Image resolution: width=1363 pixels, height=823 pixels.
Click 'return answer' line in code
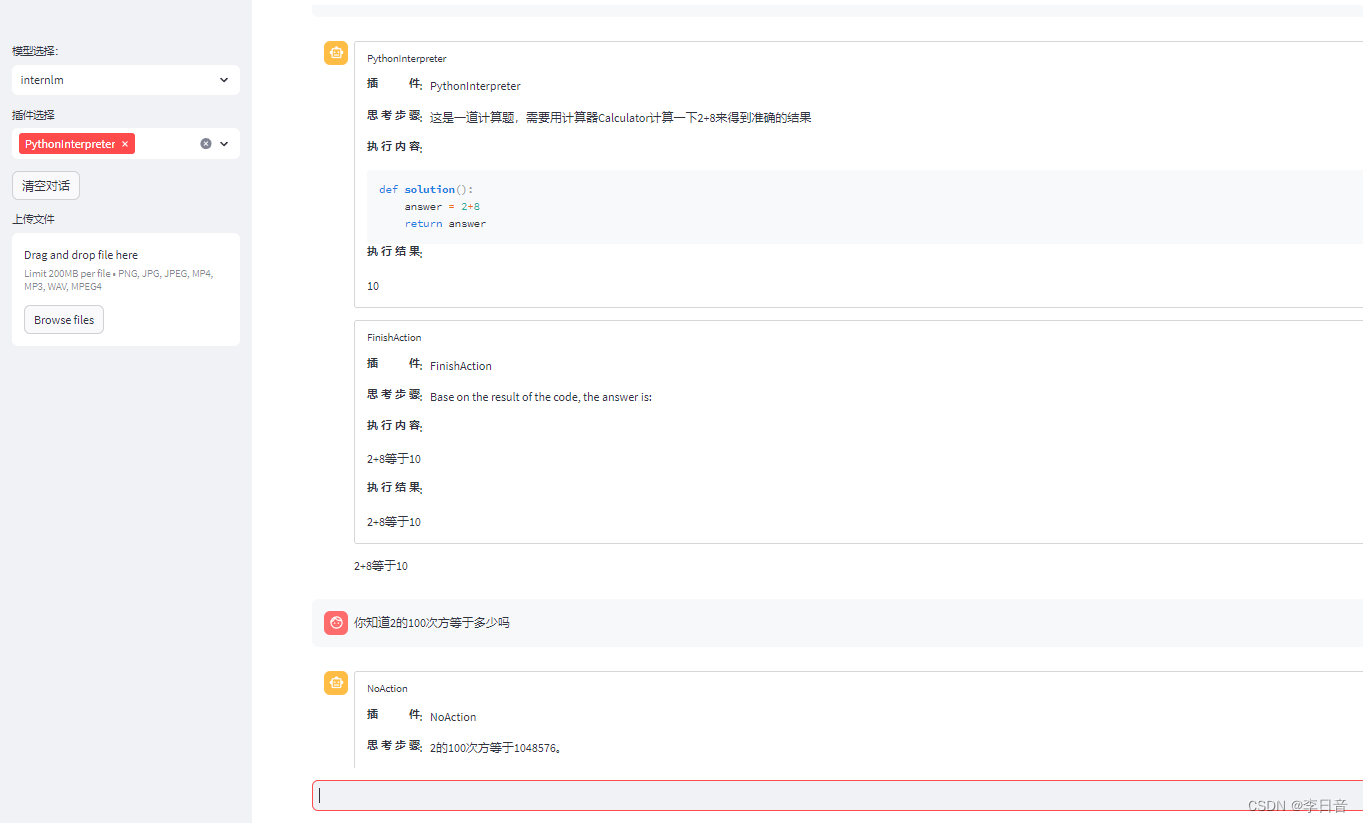(445, 224)
